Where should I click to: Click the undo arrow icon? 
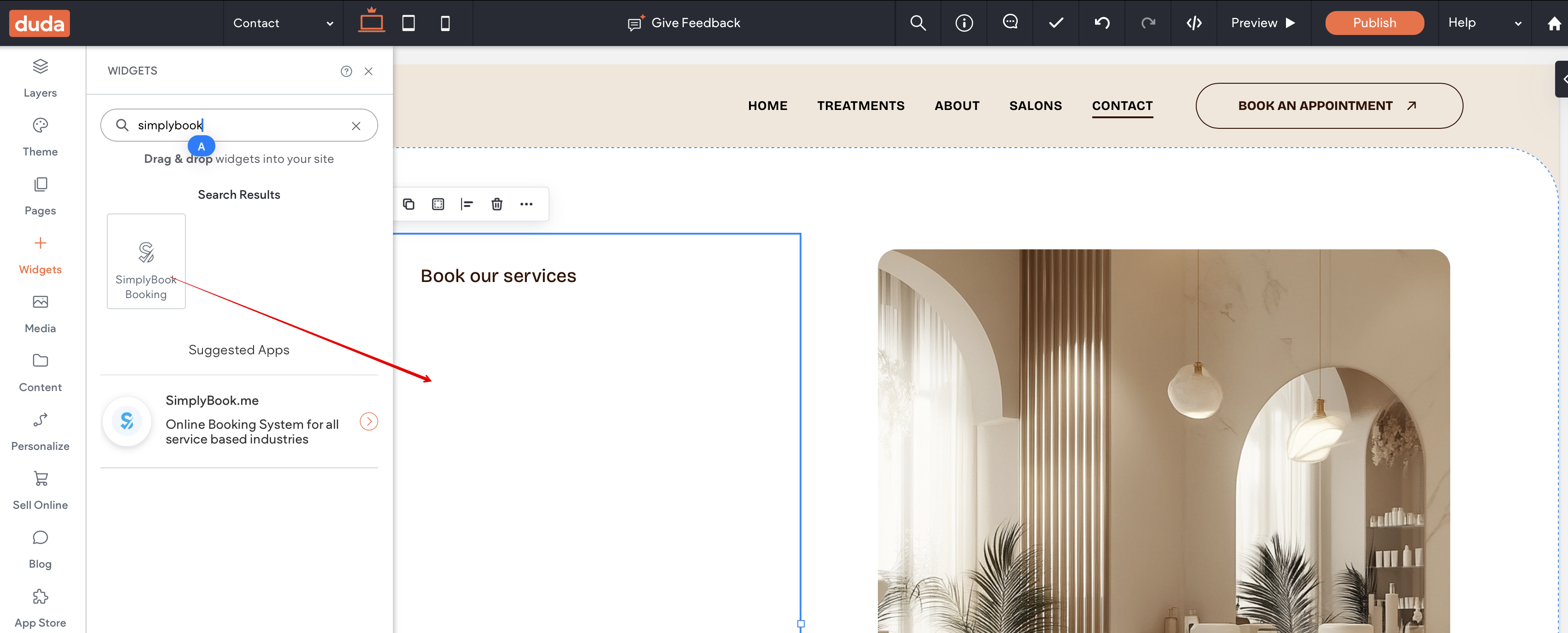[x=1102, y=23]
